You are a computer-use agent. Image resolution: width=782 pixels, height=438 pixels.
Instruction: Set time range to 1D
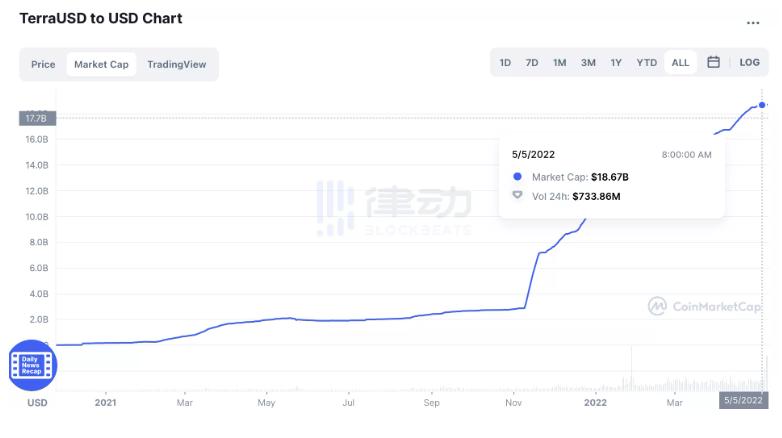coord(505,62)
